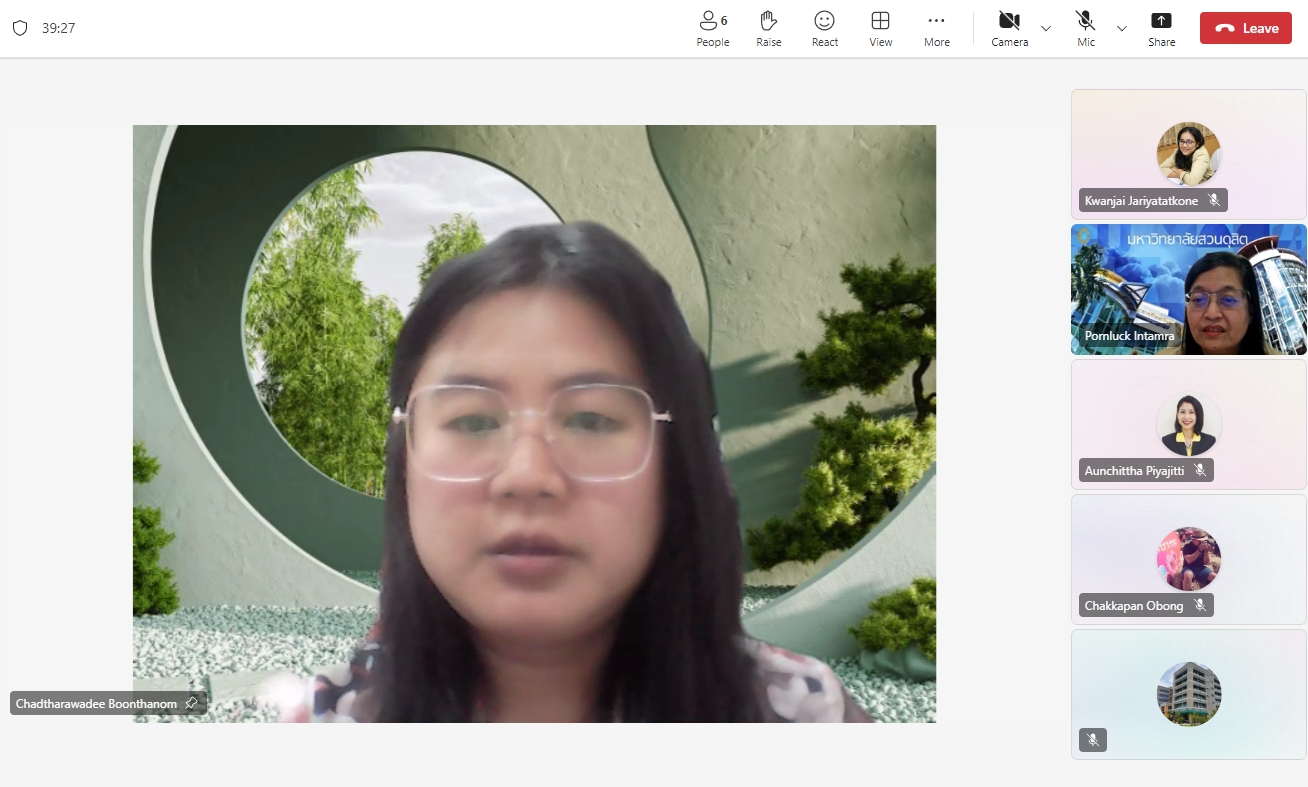Screen dimensions: 1308x787
Task: Click Chakkapan Obong muted mic icon
Action: coord(1200,605)
